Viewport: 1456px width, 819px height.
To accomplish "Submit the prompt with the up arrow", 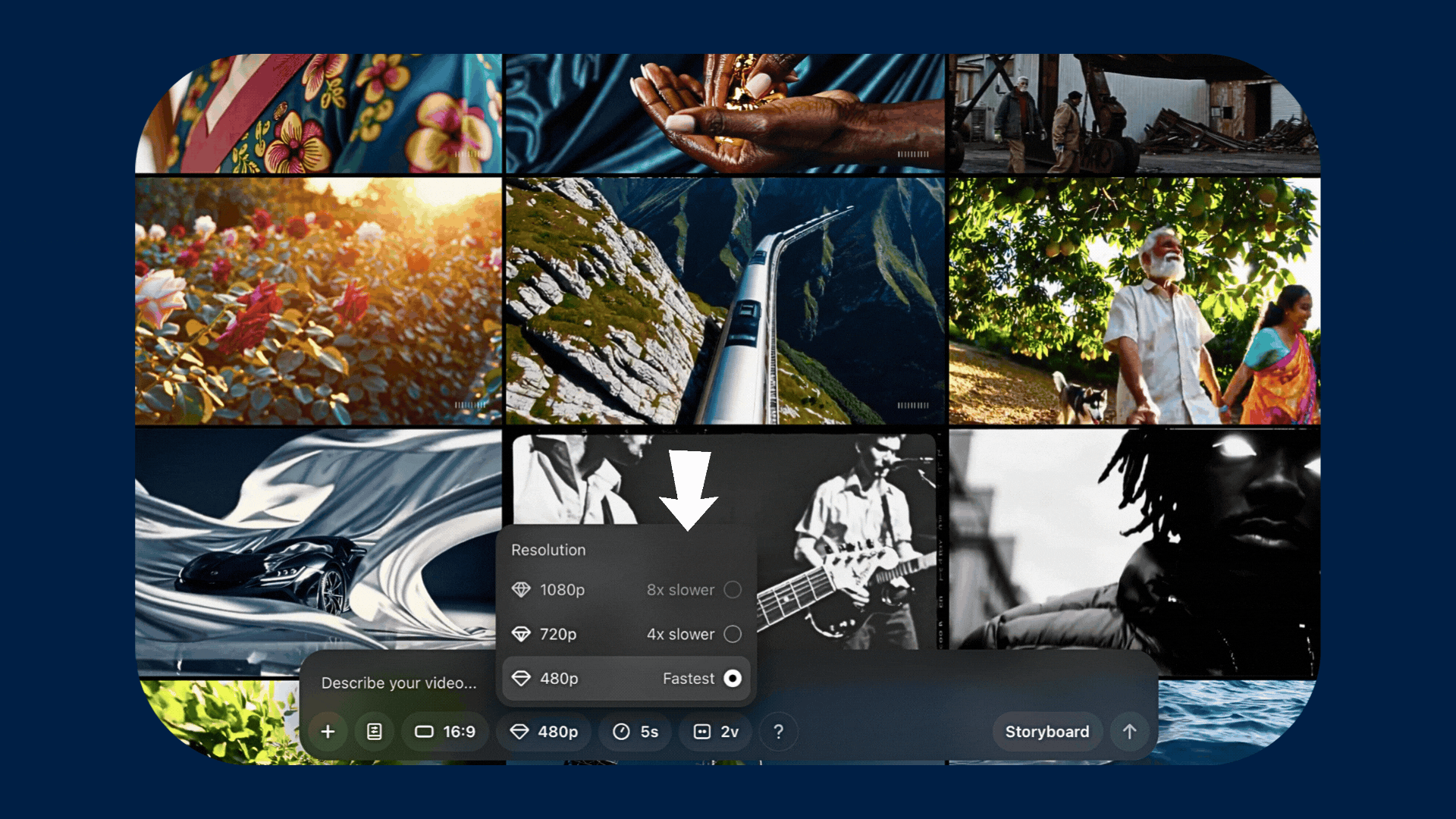I will point(1129,732).
